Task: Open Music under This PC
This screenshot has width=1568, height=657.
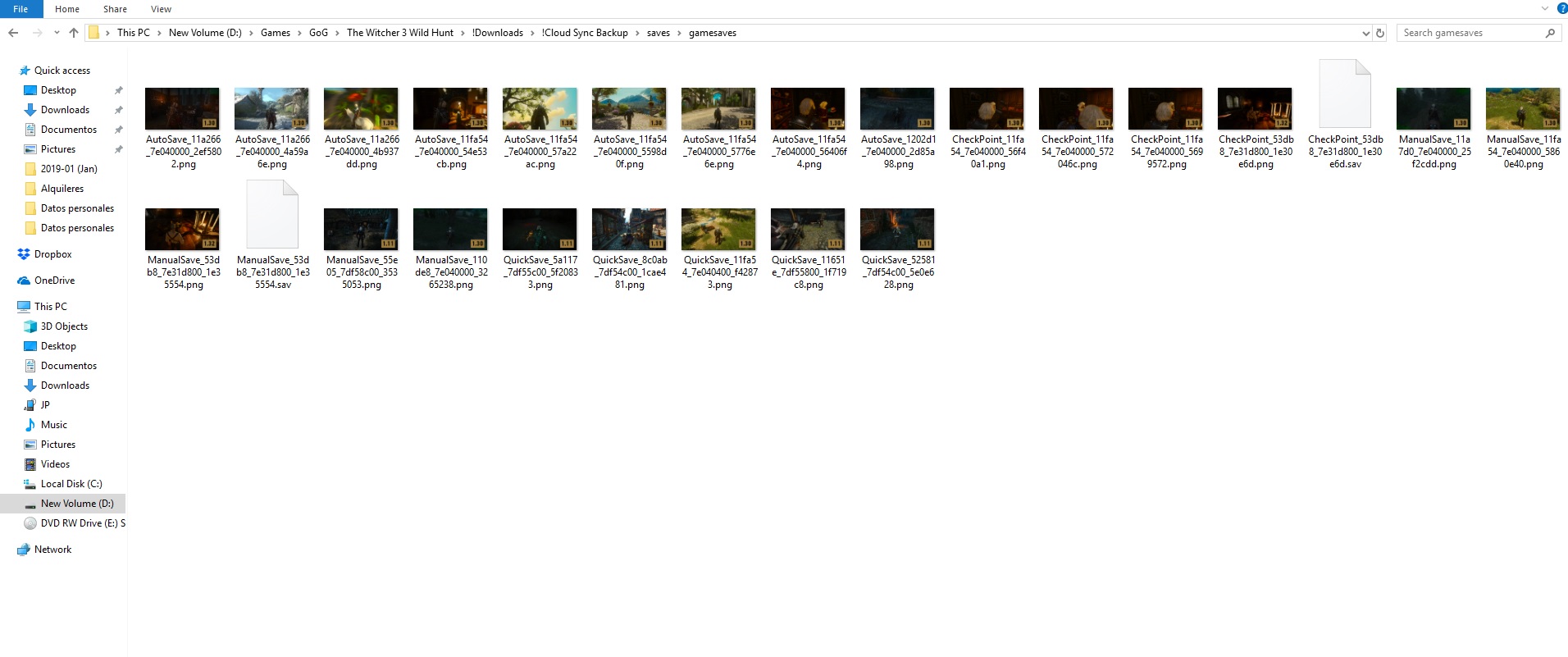Action: 54,425
